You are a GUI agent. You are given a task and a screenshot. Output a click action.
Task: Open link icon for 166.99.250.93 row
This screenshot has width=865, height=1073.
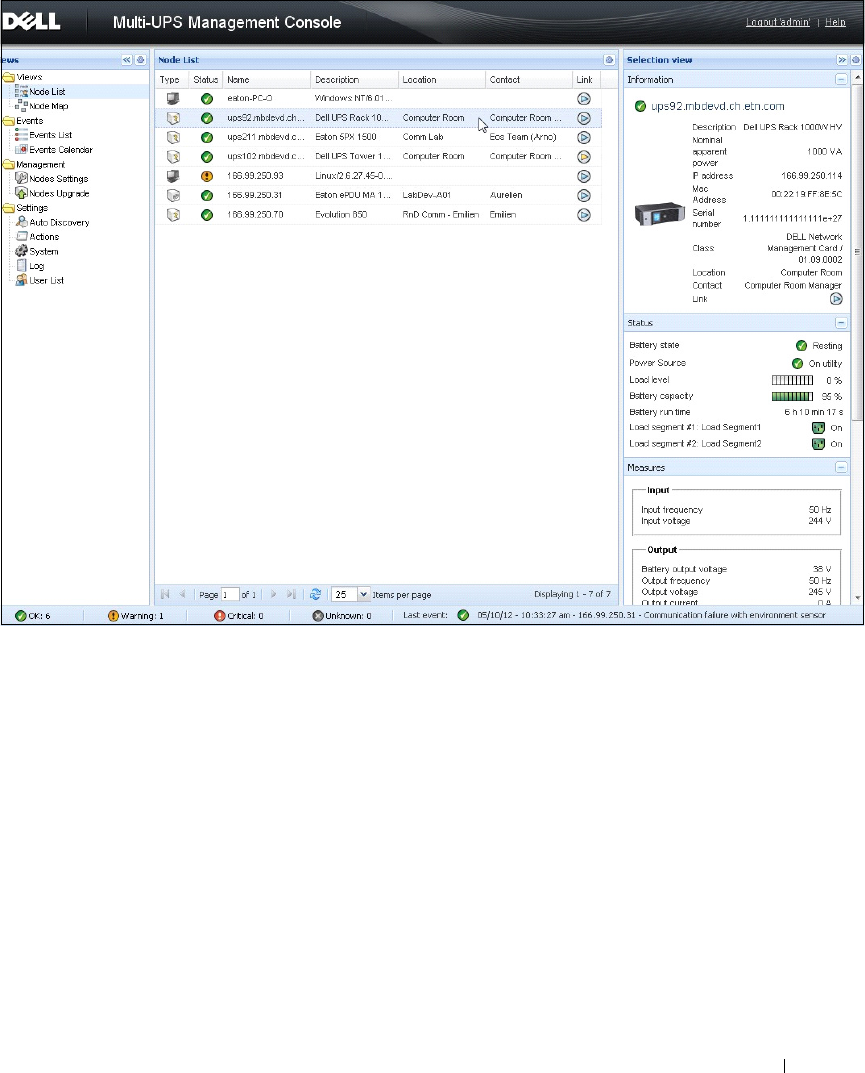[584, 177]
